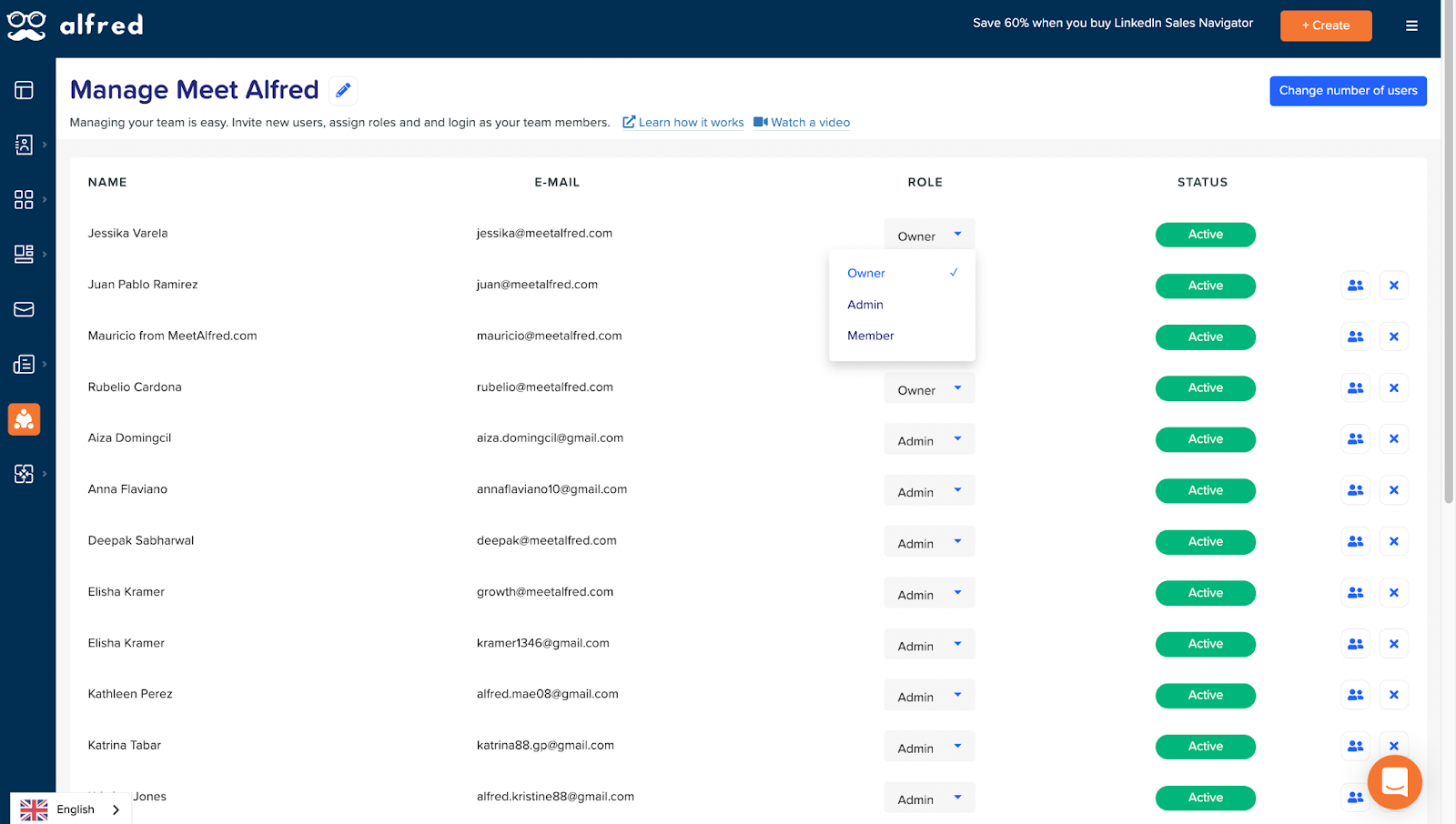This screenshot has height=824, width=1456.
Task: Click LinkedIn Sales Navigator promo text
Action: pos(1113,23)
